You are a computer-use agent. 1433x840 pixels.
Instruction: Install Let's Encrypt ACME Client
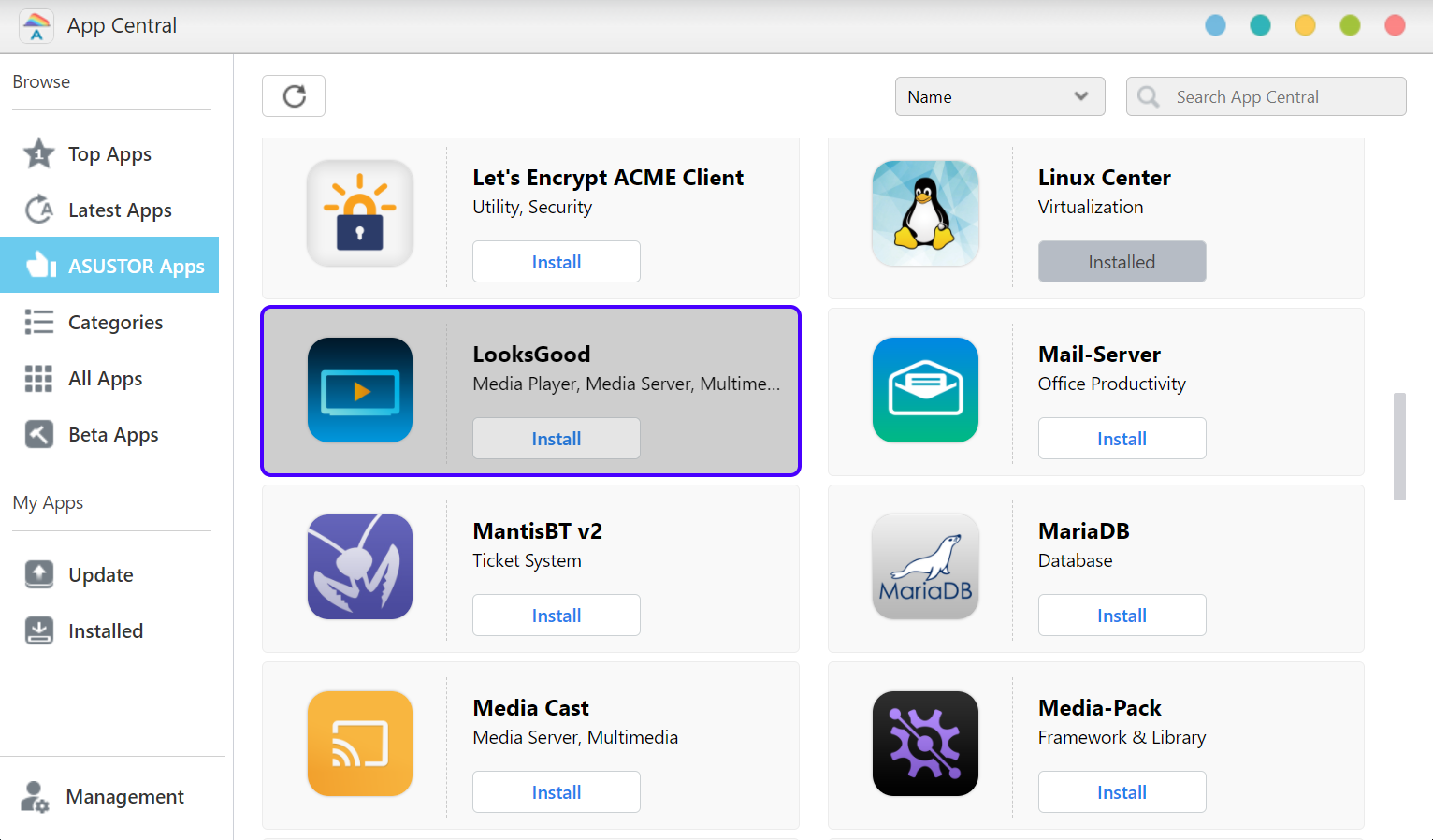pos(557,262)
